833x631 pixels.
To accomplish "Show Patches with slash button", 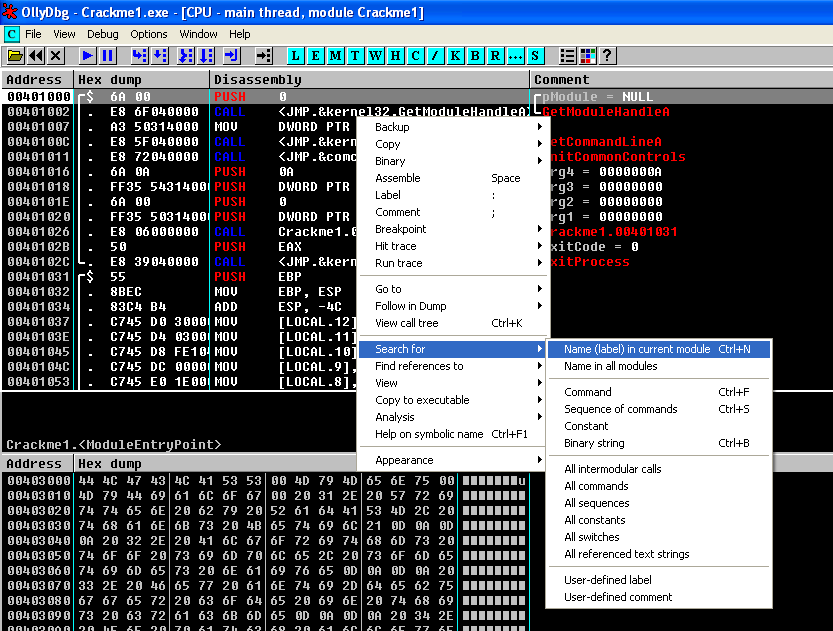I will tap(435, 56).
